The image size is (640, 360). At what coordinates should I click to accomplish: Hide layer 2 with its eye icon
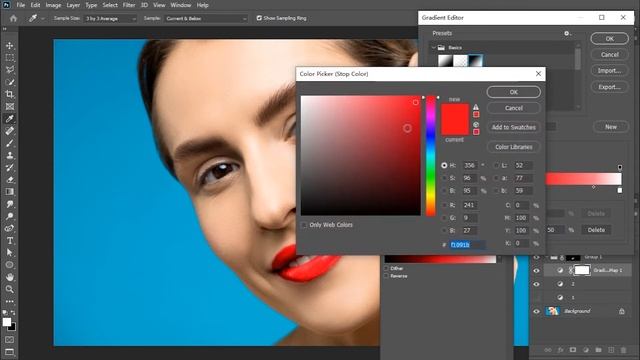[x=536, y=284]
